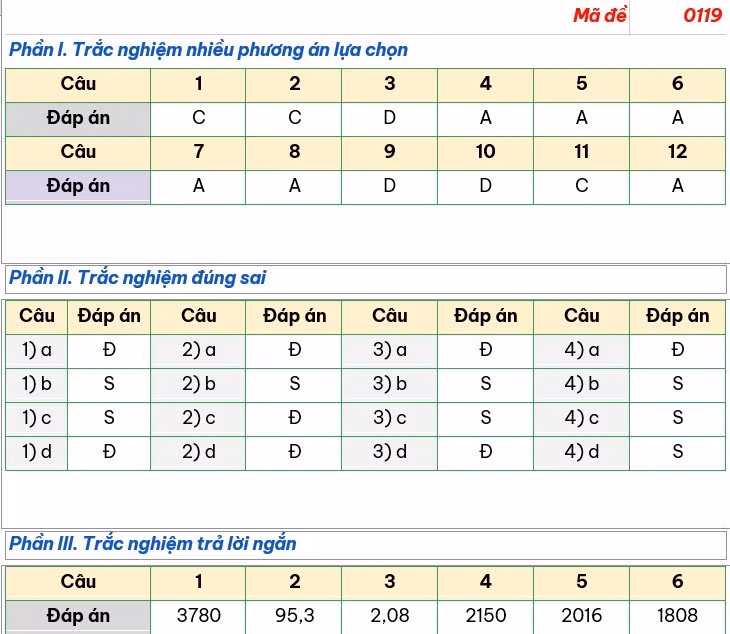Click cell '4) c' in Part II
730x634 pixels.
tap(581, 418)
